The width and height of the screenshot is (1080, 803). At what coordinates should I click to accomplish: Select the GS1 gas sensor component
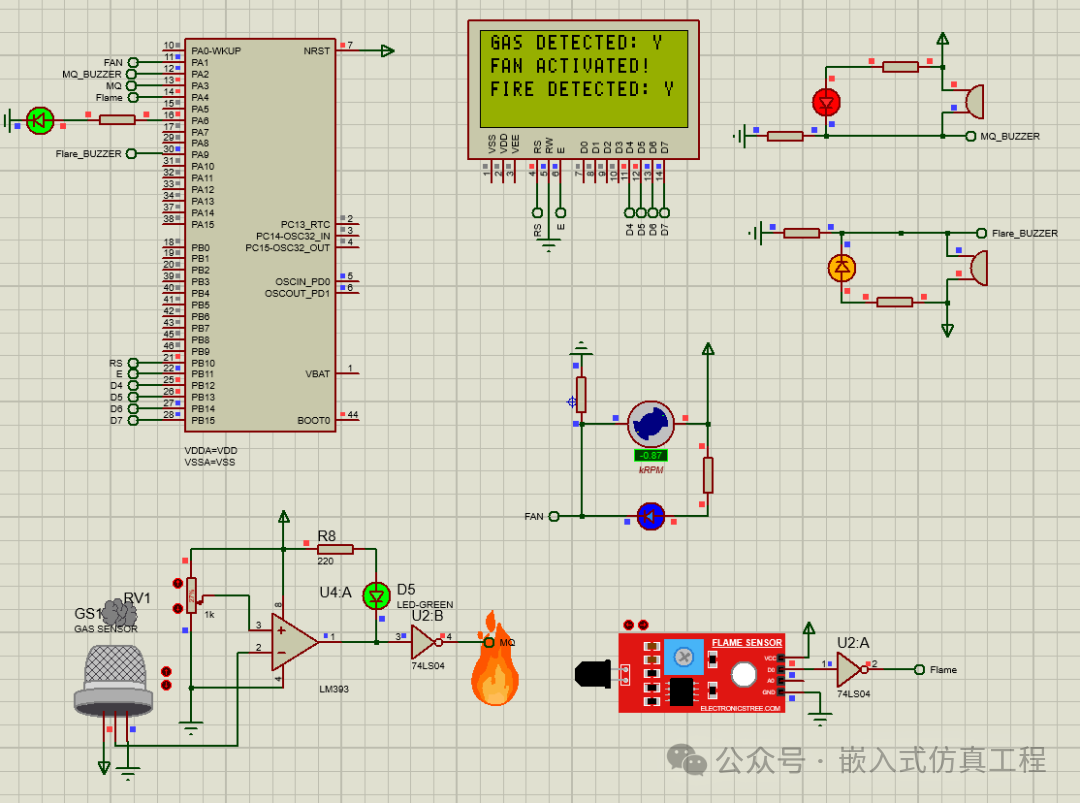tap(114, 682)
